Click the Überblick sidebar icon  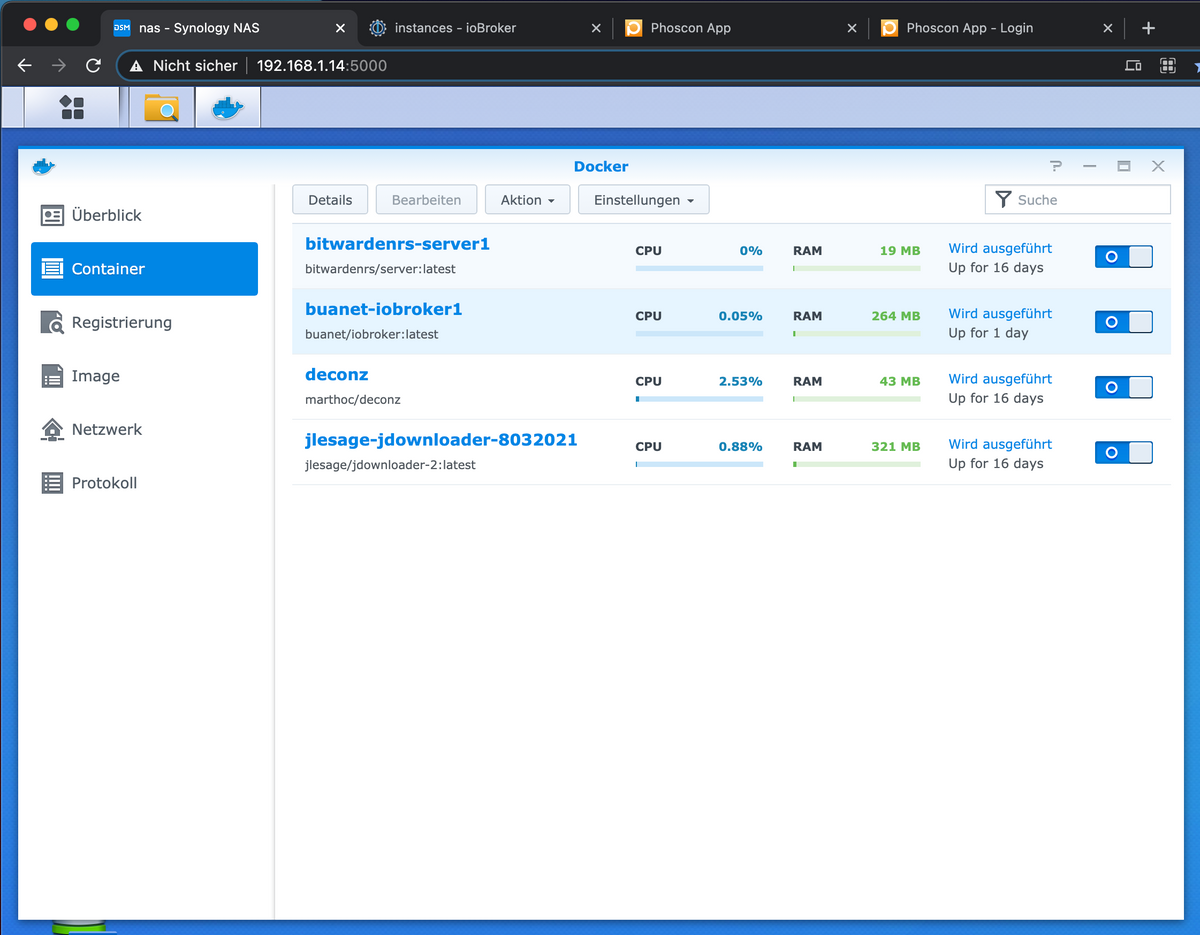(52, 215)
